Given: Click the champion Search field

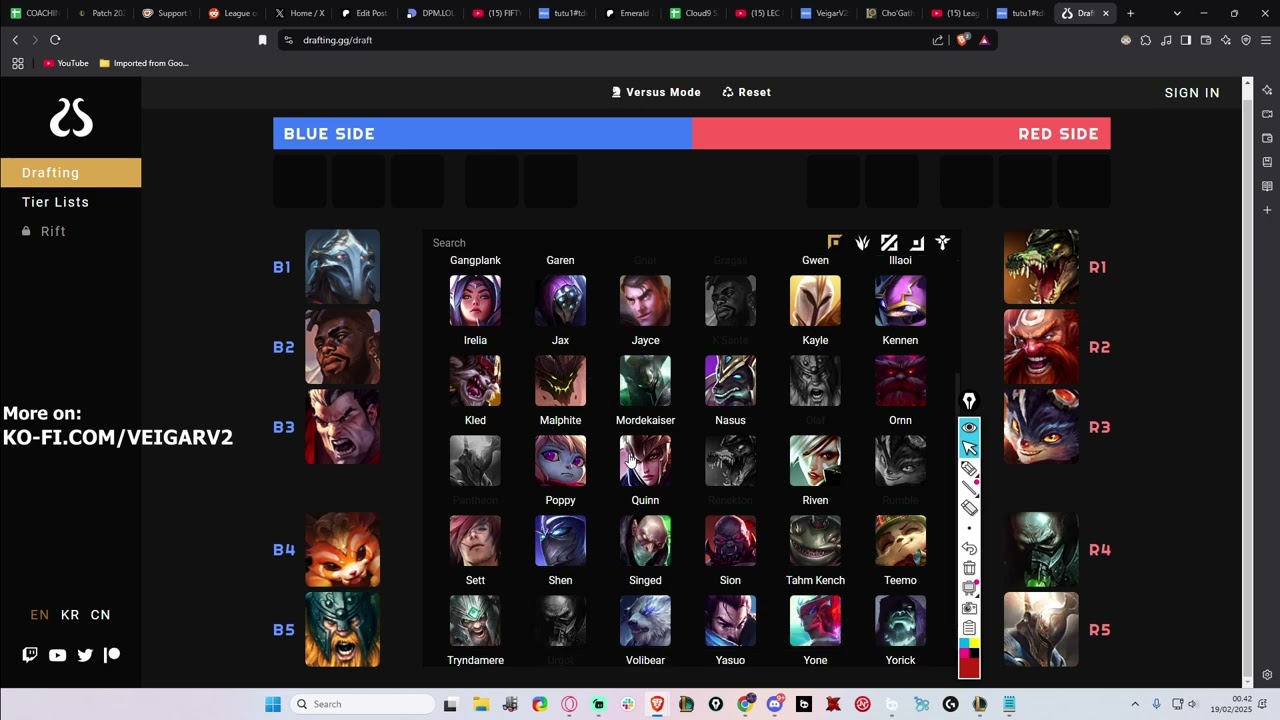Looking at the screenshot, I should point(620,243).
